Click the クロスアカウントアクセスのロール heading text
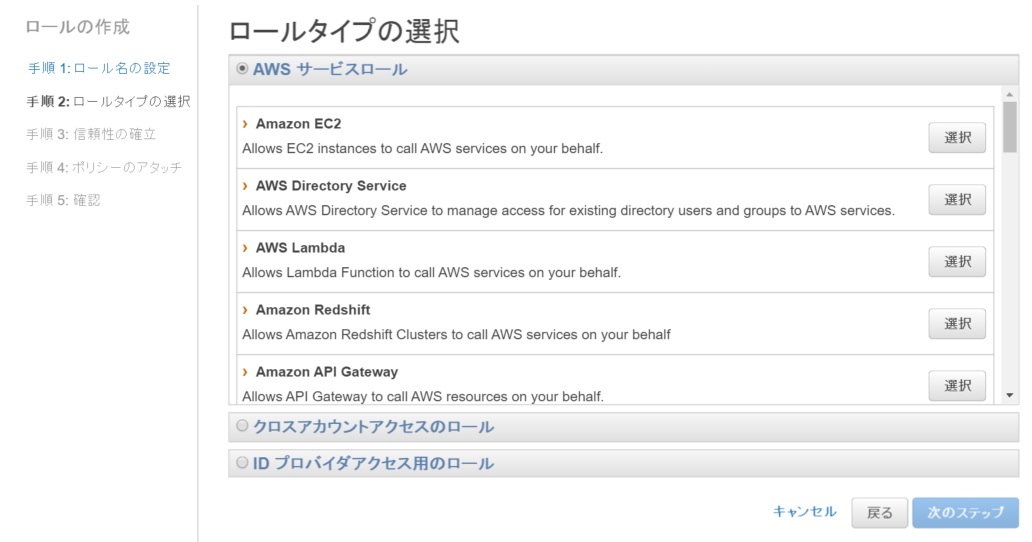The height and width of the screenshot is (542, 1032). [373, 426]
